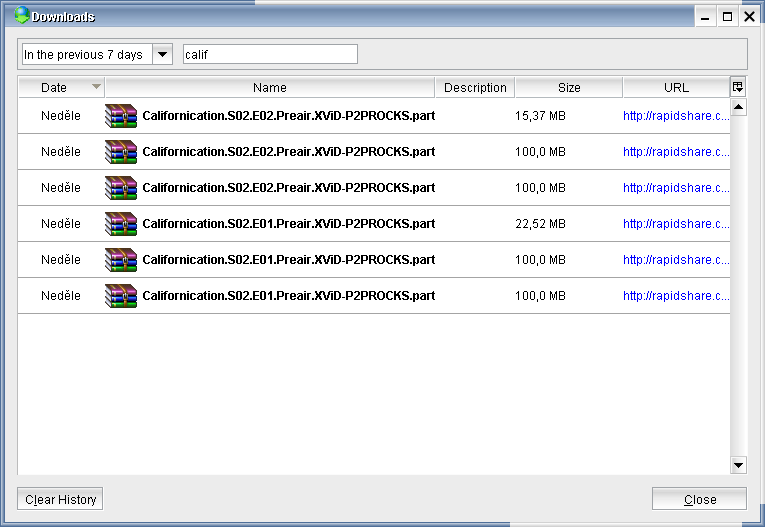Sort downloads by the Size column header
This screenshot has width=765, height=527.
(x=569, y=87)
